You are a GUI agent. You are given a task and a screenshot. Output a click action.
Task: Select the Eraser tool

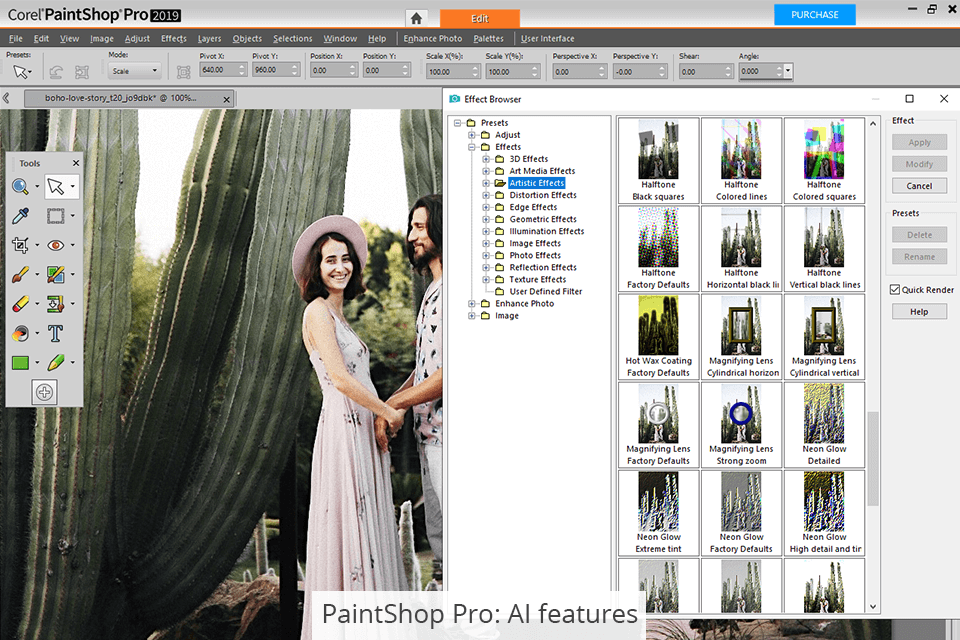coord(20,304)
